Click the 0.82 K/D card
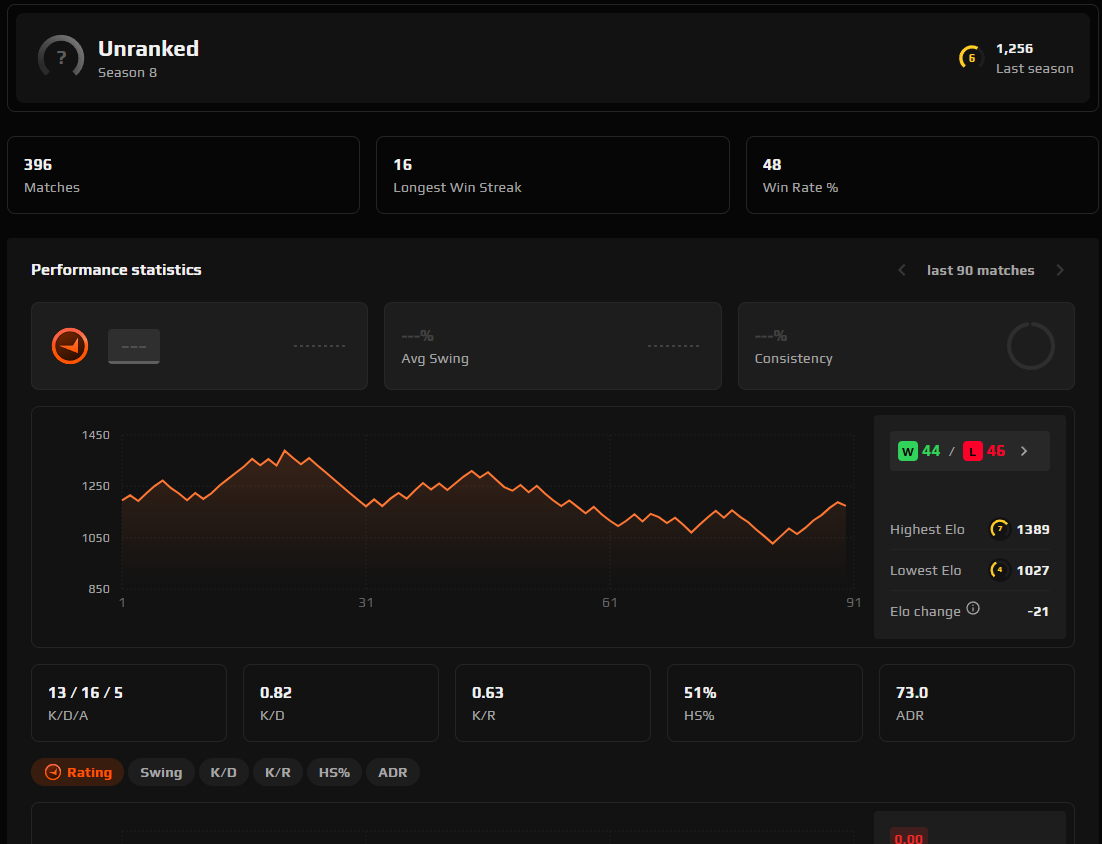 pos(341,703)
